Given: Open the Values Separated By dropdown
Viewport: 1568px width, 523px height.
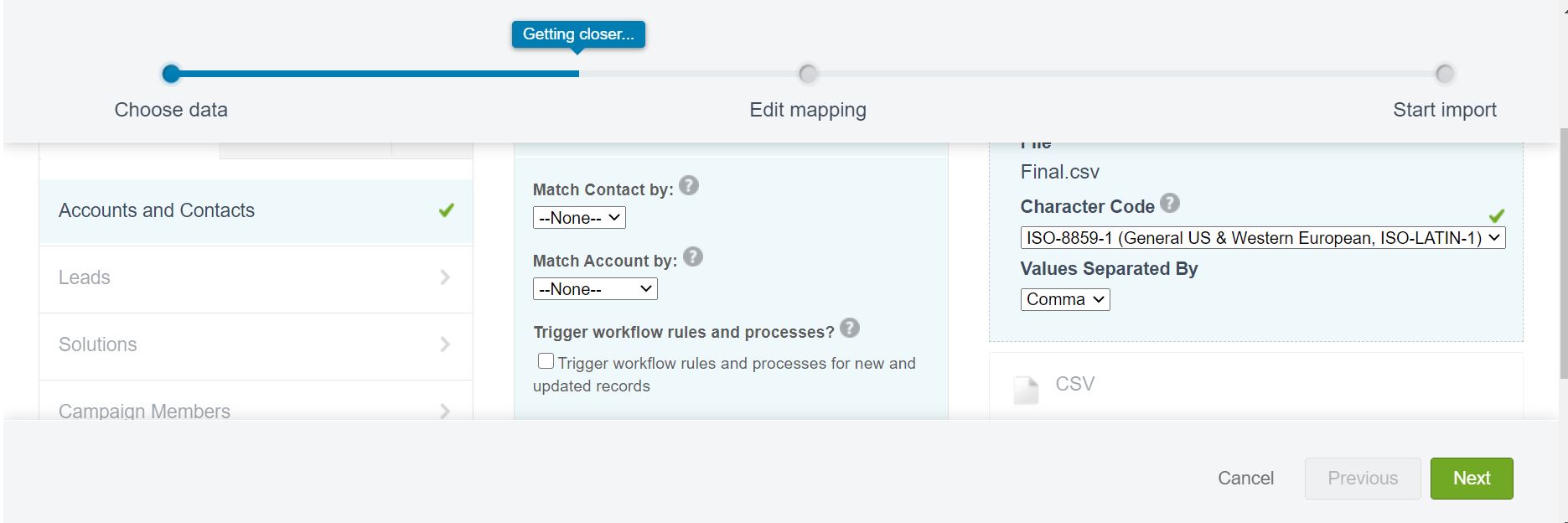Looking at the screenshot, I should coord(1064,299).
